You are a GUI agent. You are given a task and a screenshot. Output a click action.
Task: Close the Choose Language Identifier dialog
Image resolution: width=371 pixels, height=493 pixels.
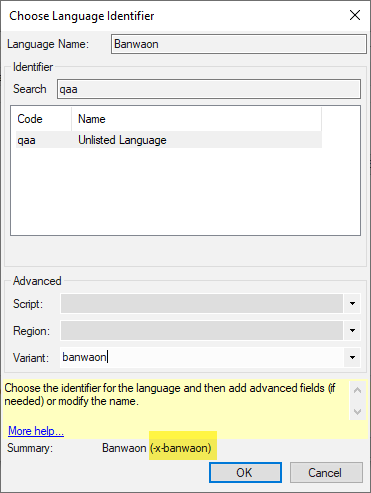pos(355,15)
